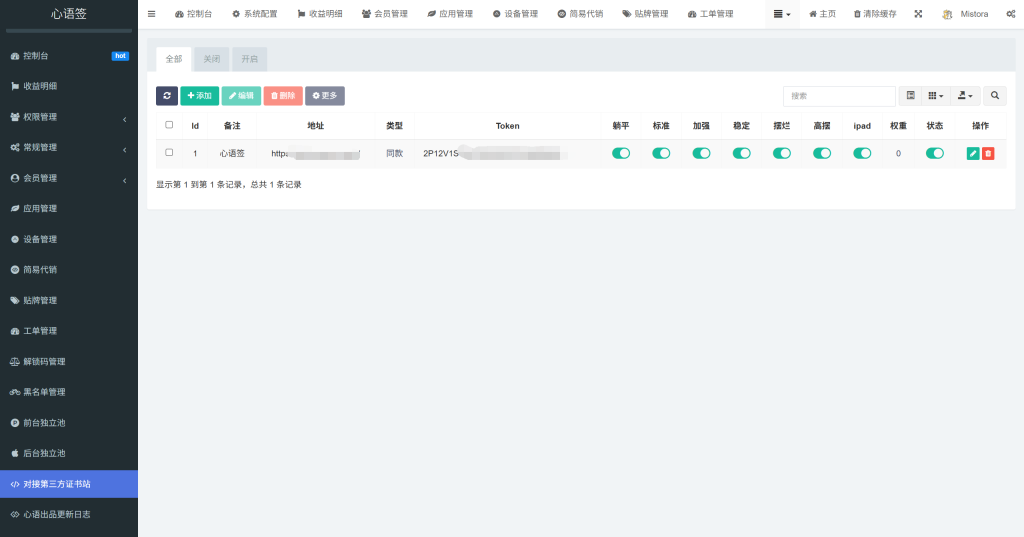1024x537 pixels.
Task: Open 工单管理 in top navigation
Action: [x=711, y=14]
